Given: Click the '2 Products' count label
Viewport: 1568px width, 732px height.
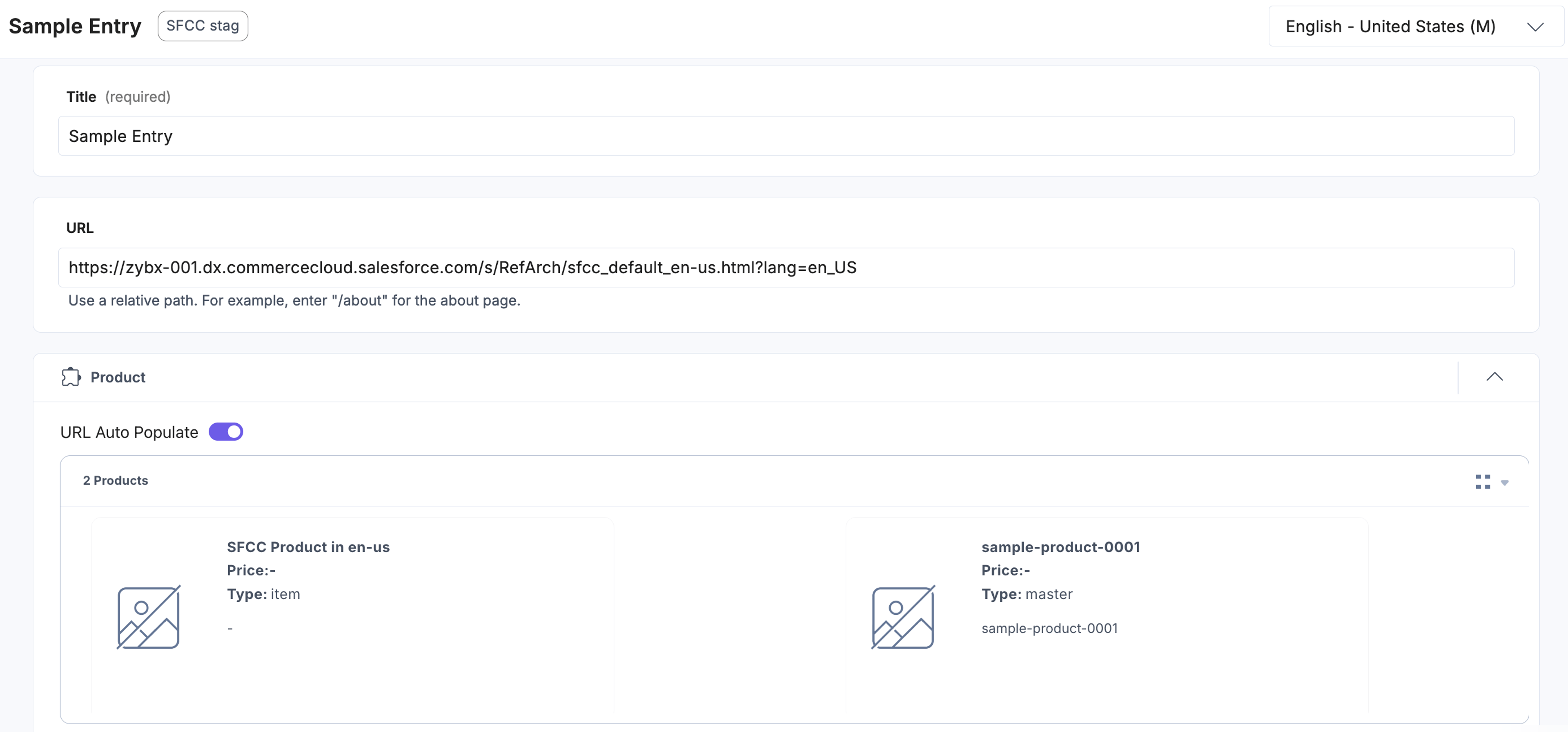Looking at the screenshot, I should (x=116, y=480).
